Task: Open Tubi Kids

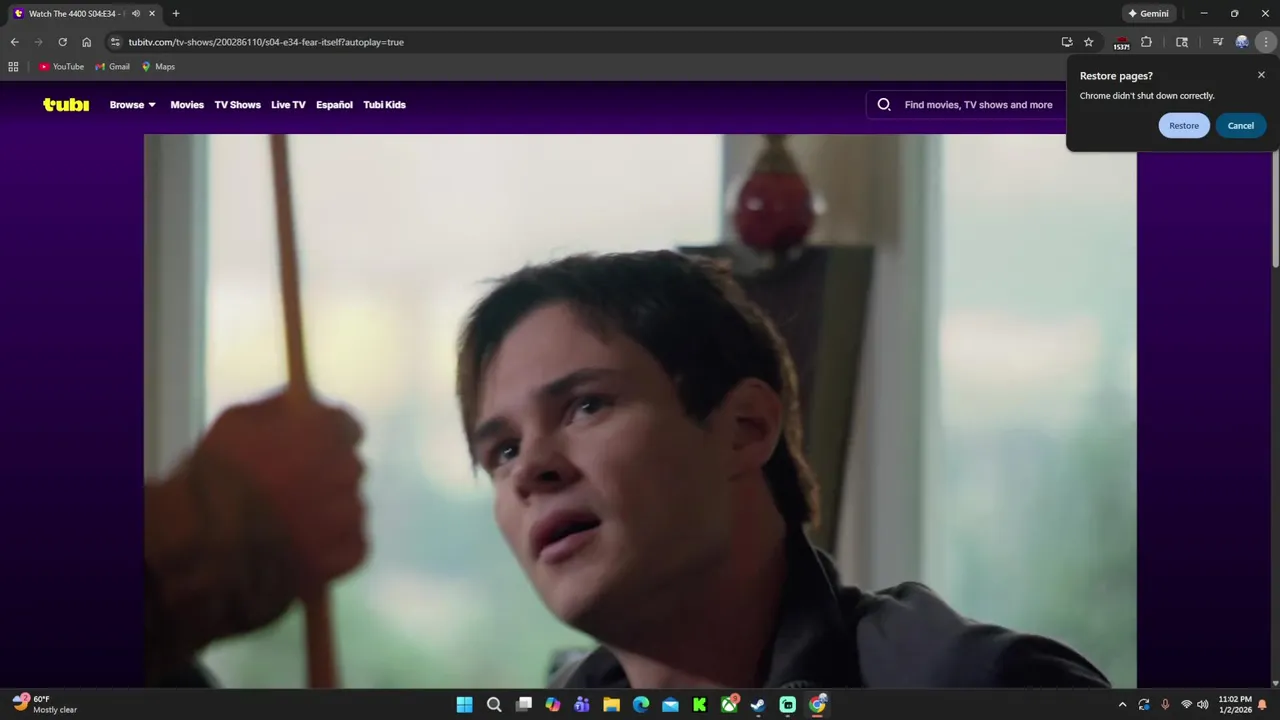Action: click(x=384, y=104)
